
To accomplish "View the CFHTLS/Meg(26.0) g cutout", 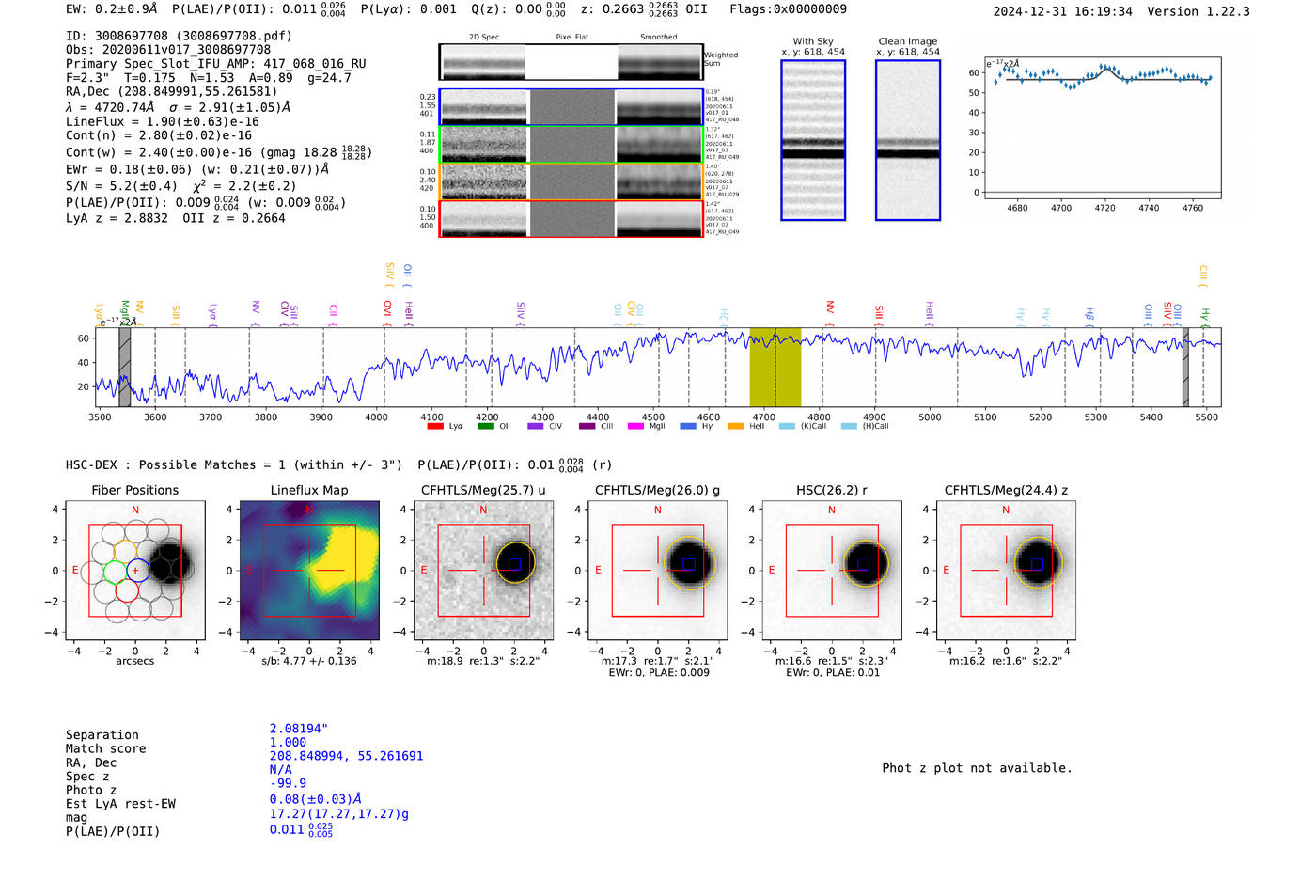I will point(657,571).
